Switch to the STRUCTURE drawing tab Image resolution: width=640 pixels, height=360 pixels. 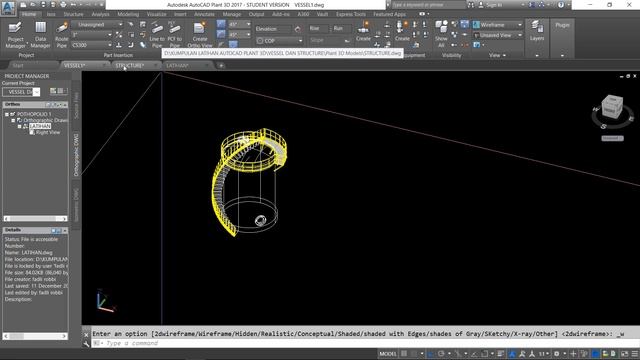click(129, 65)
